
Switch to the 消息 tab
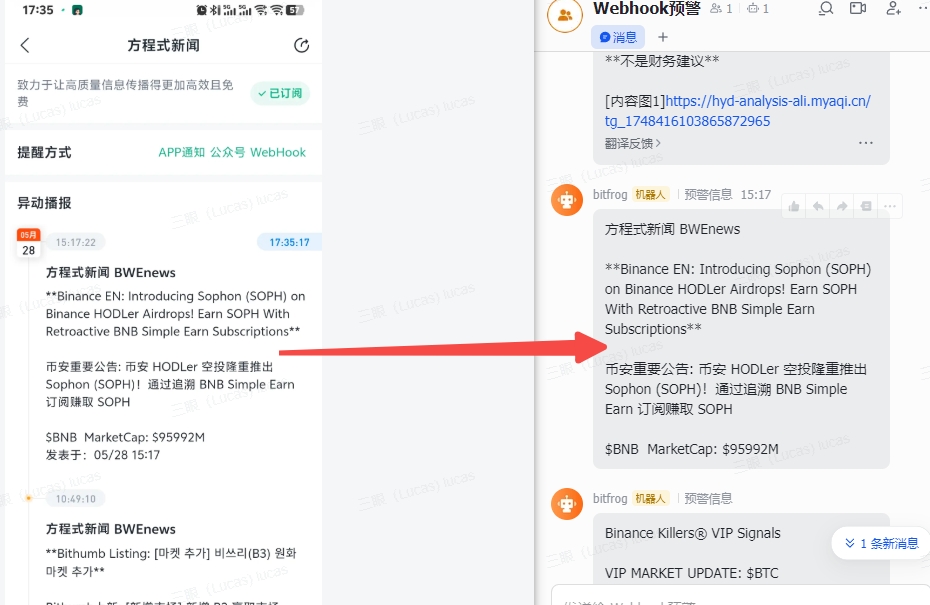point(618,37)
